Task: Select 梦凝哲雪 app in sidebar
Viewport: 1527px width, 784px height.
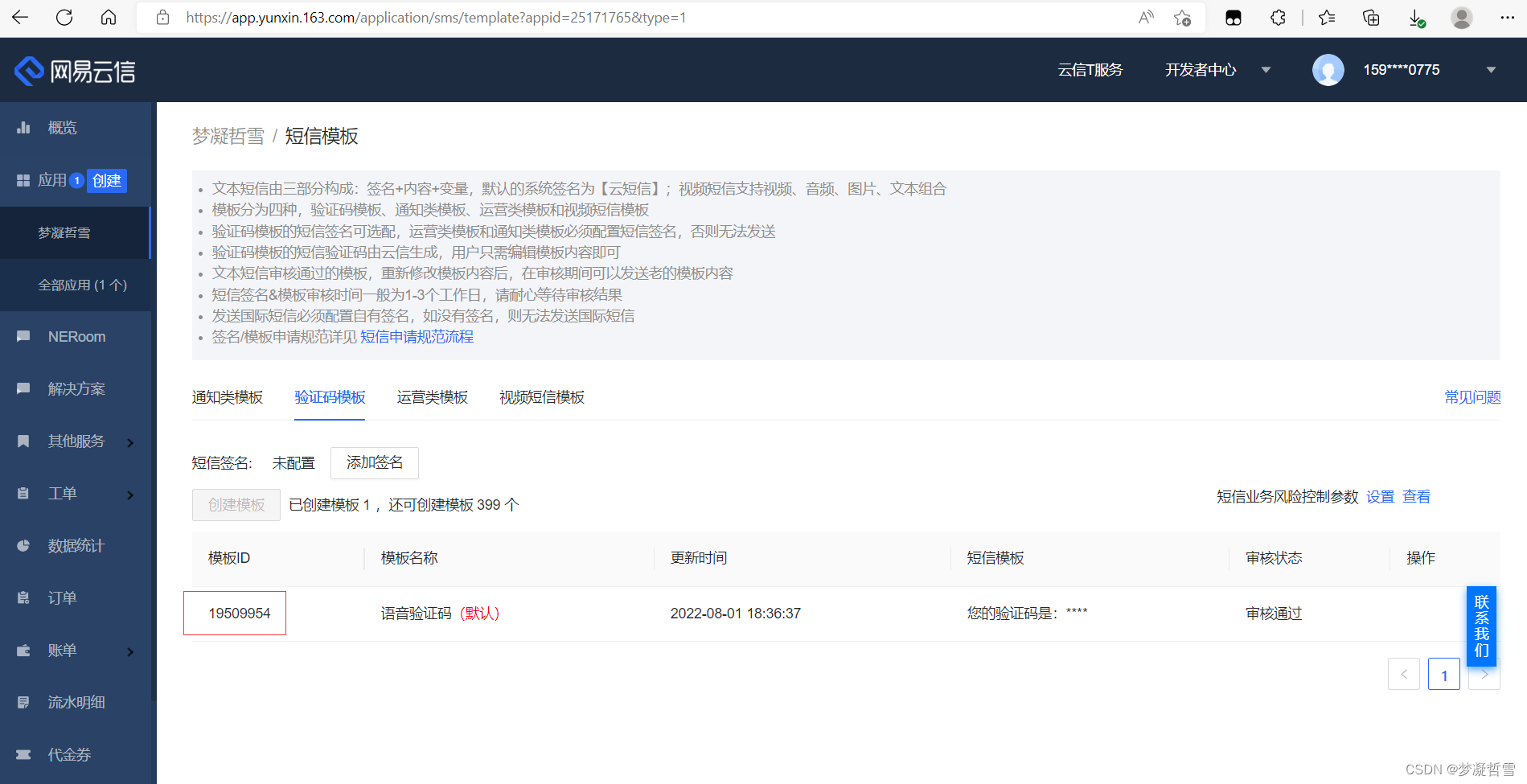Action: click(x=76, y=232)
